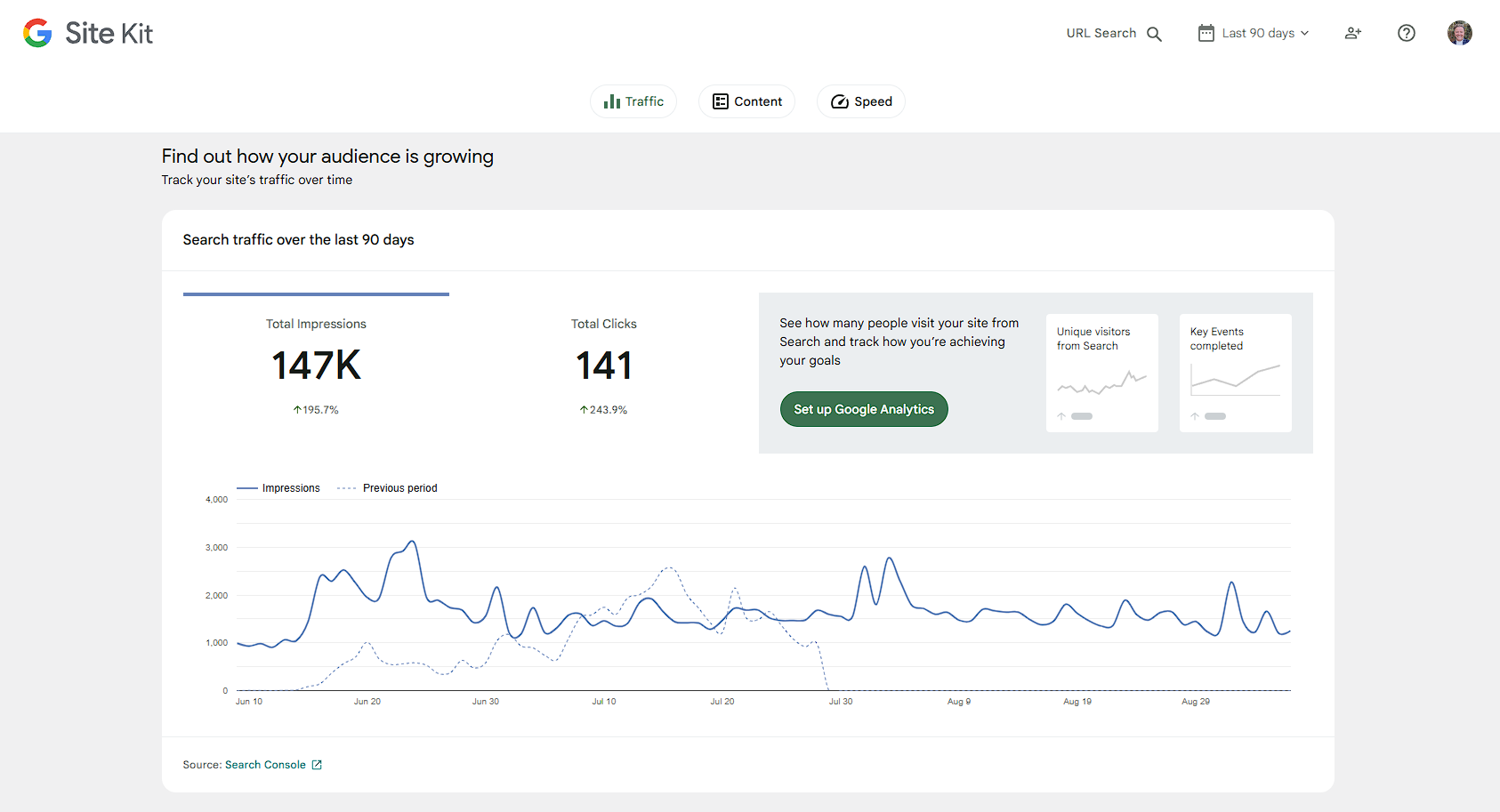Click the Unique visitors from Search card
This screenshot has height=812, width=1500.
[1102, 373]
